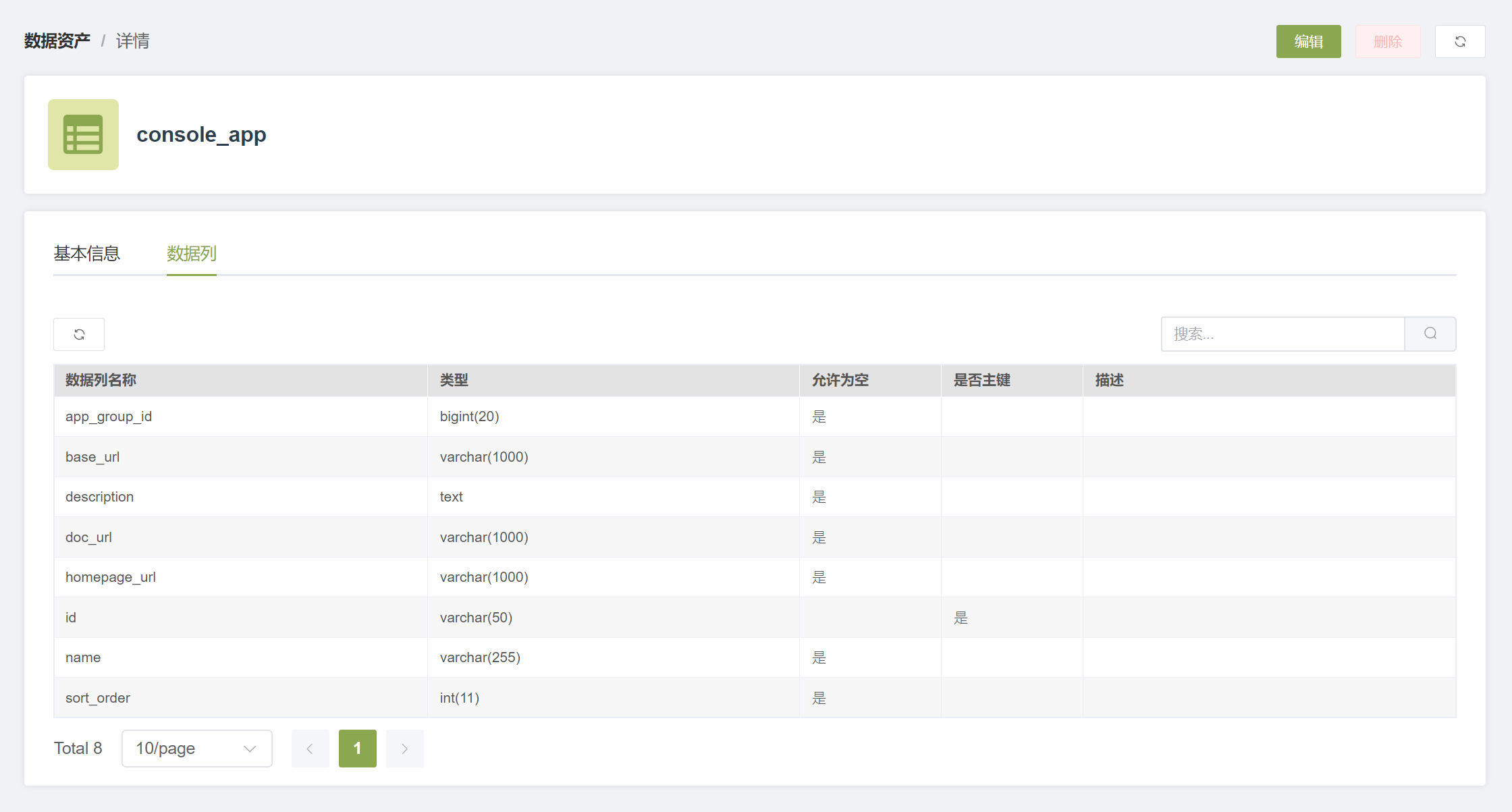Click the search magnifier icon

point(1430,334)
